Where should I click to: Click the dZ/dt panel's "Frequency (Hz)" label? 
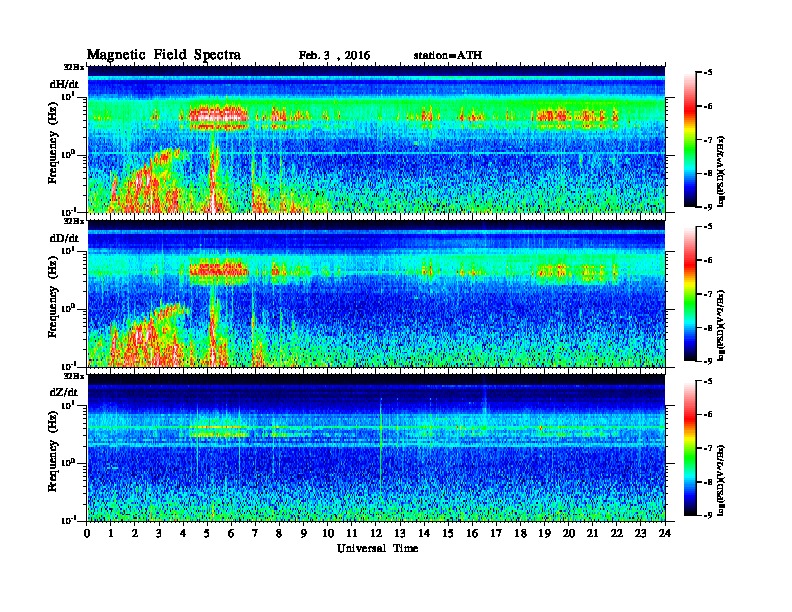tap(53, 451)
